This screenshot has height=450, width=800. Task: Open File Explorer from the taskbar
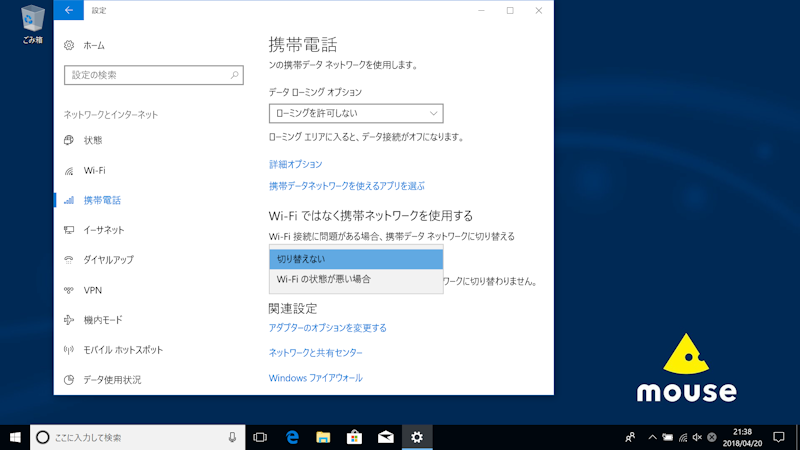[323, 437]
